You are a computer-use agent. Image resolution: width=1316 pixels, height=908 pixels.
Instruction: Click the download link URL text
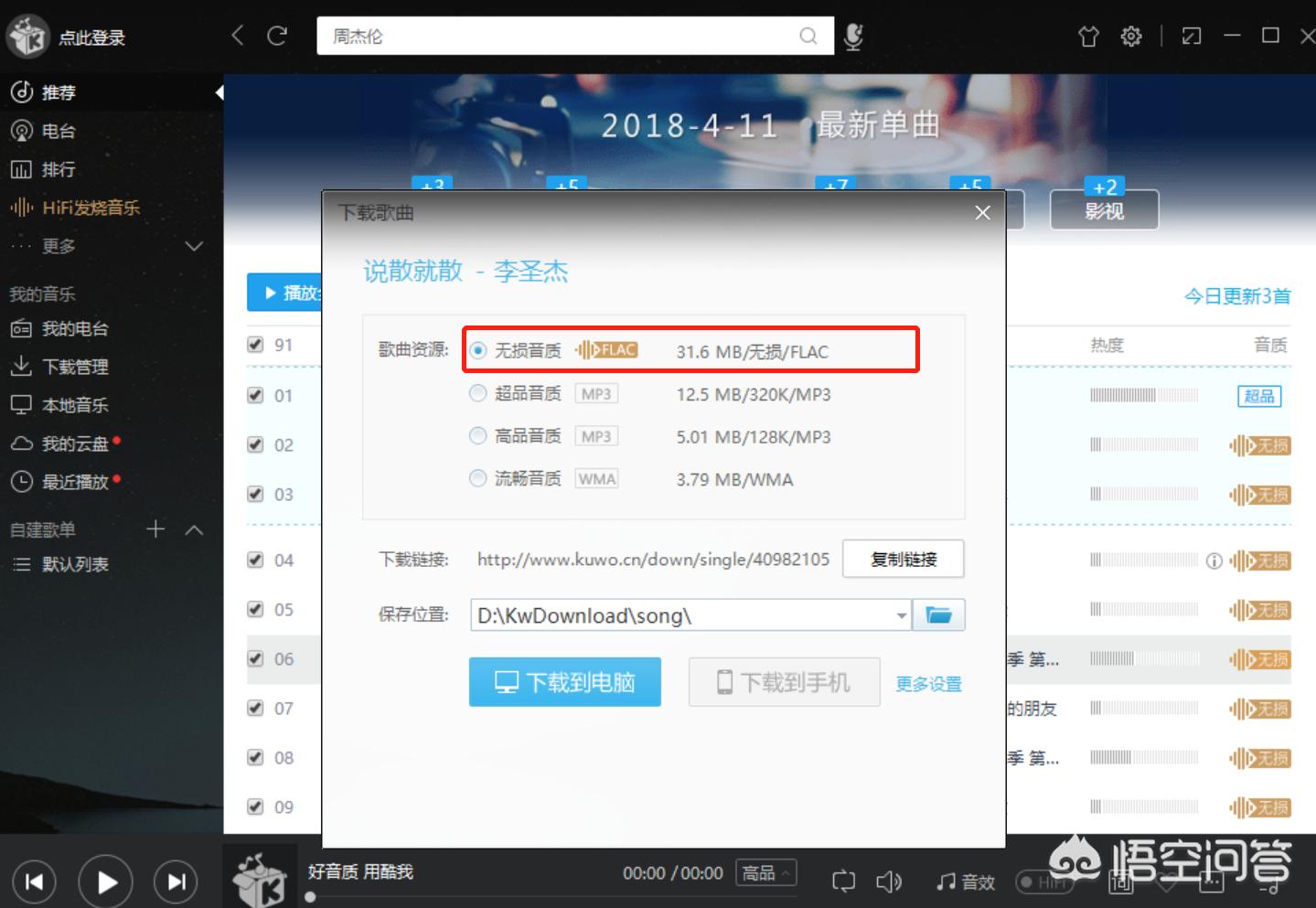(x=653, y=560)
